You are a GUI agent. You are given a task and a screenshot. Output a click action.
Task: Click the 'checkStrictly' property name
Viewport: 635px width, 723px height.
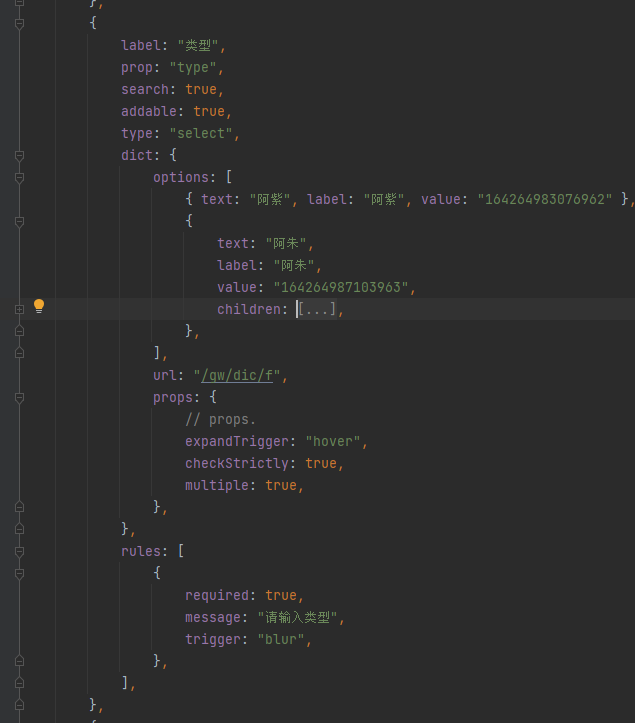[237, 463]
